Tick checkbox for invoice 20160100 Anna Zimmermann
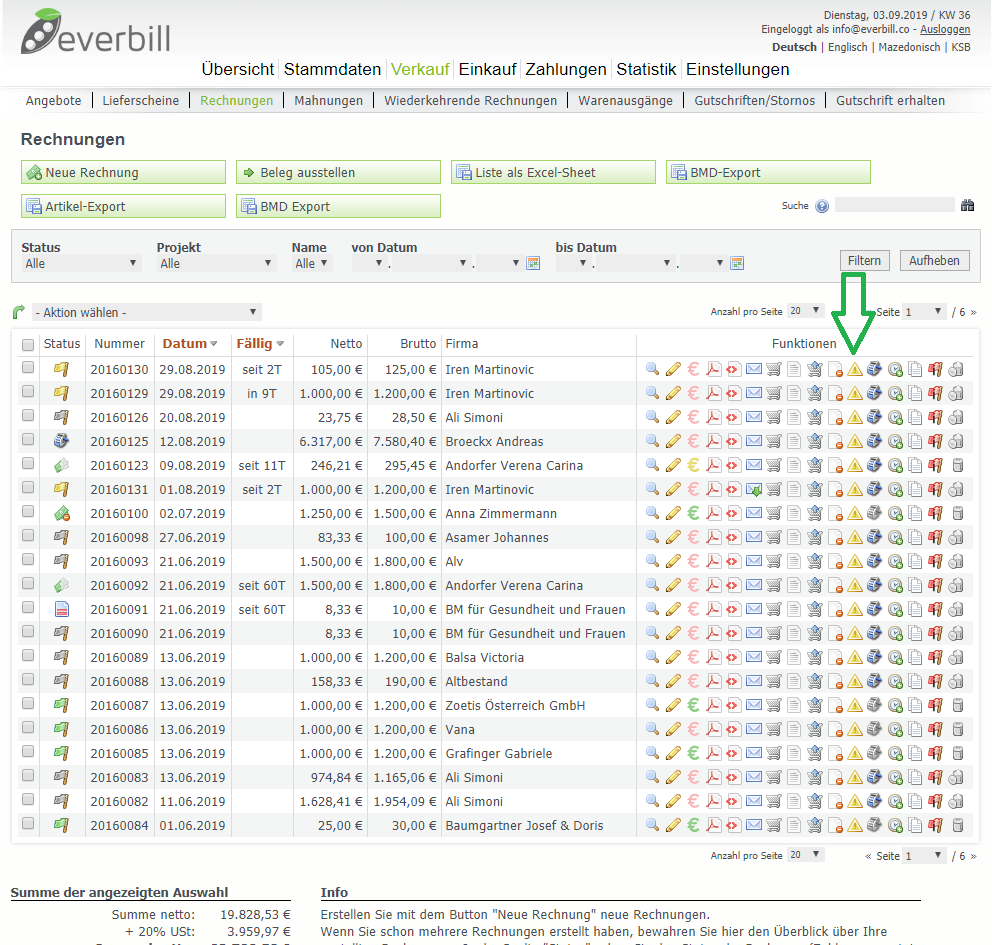The width and height of the screenshot is (992, 945). (x=28, y=512)
